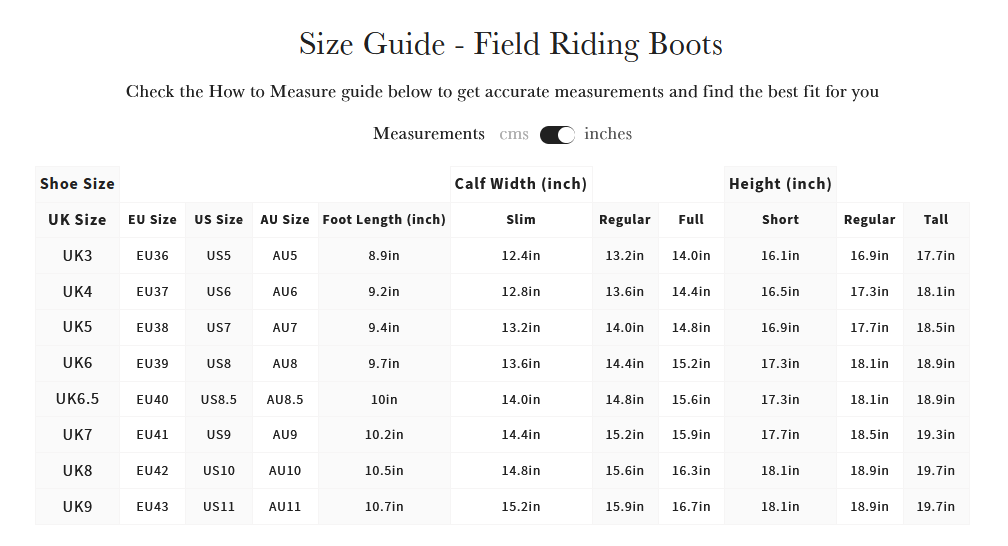The image size is (1008, 546).
Task: Click the 'Calf Width (inch)' header
Action: 521,184
